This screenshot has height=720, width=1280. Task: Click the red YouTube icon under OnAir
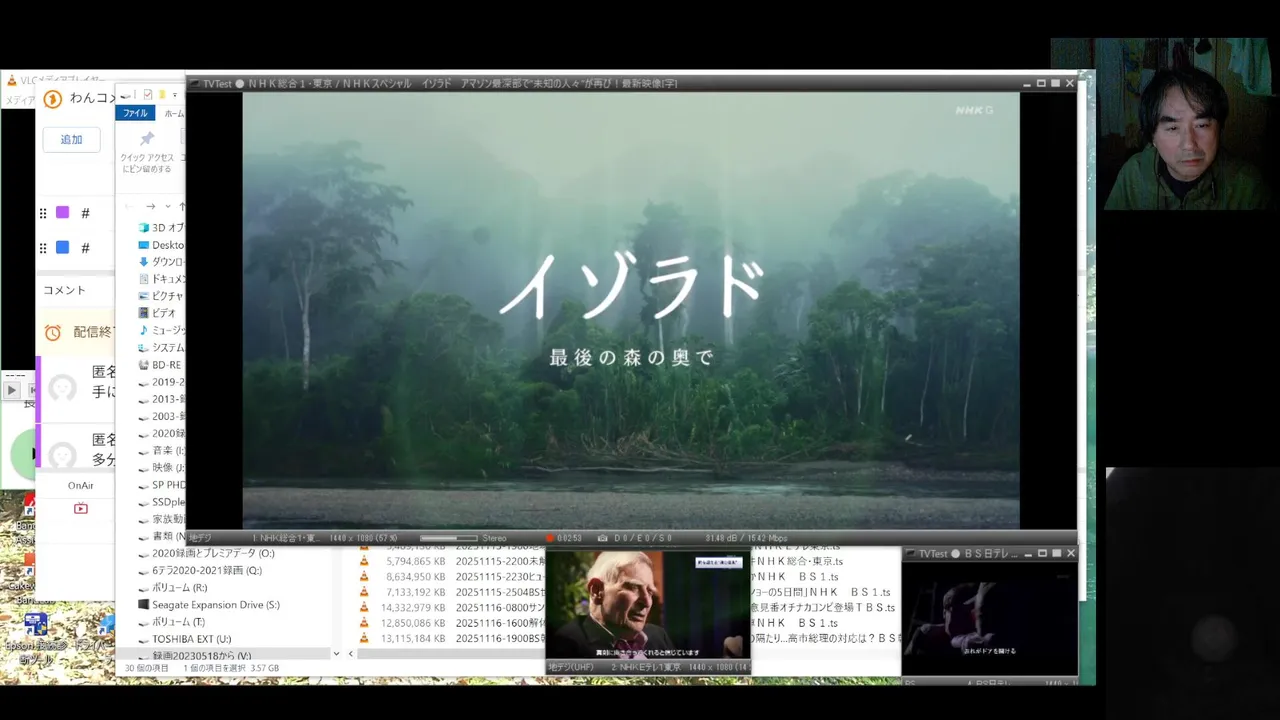coord(81,508)
